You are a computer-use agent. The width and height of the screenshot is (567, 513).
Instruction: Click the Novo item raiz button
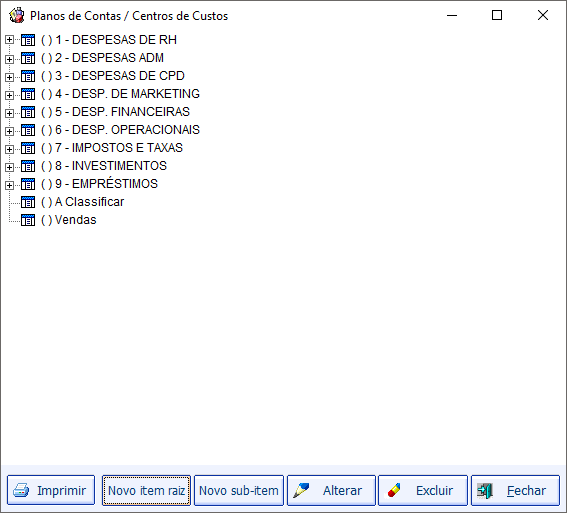(146, 491)
